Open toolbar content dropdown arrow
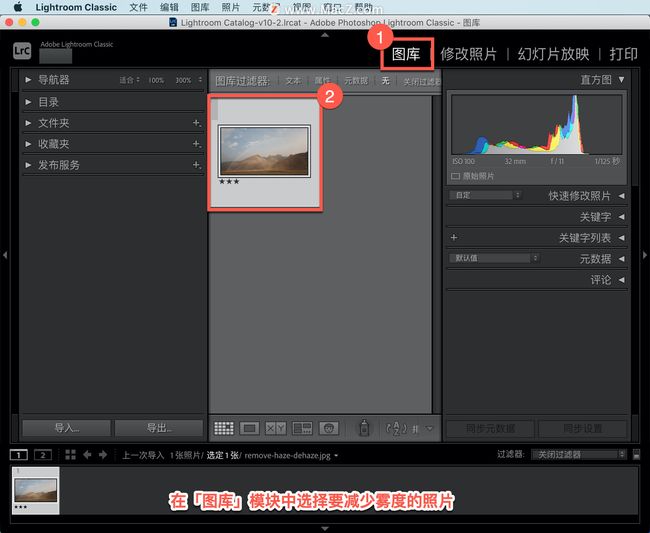The width and height of the screenshot is (650, 533). coord(429,429)
